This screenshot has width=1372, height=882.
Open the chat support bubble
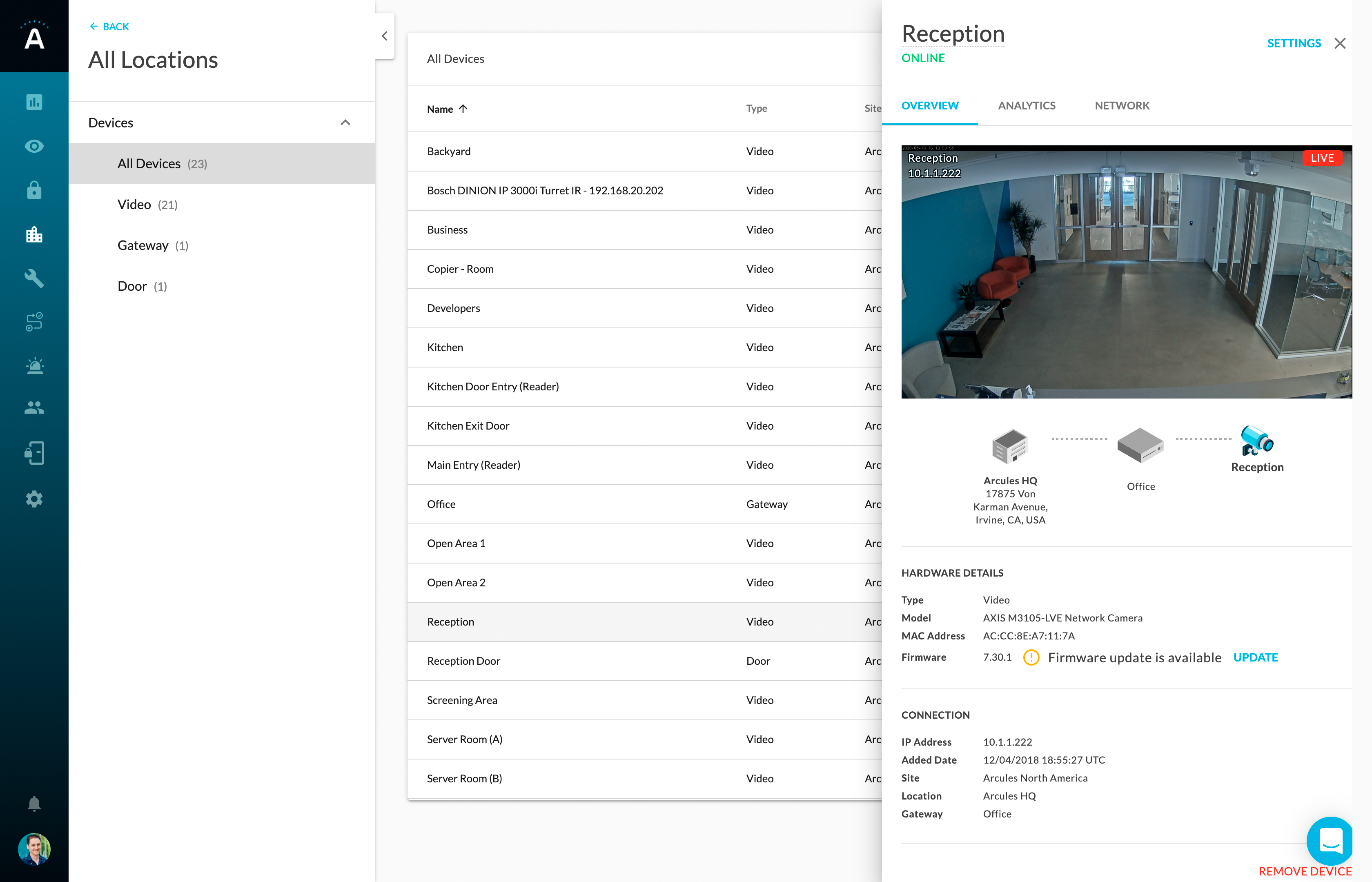pyautogui.click(x=1330, y=841)
